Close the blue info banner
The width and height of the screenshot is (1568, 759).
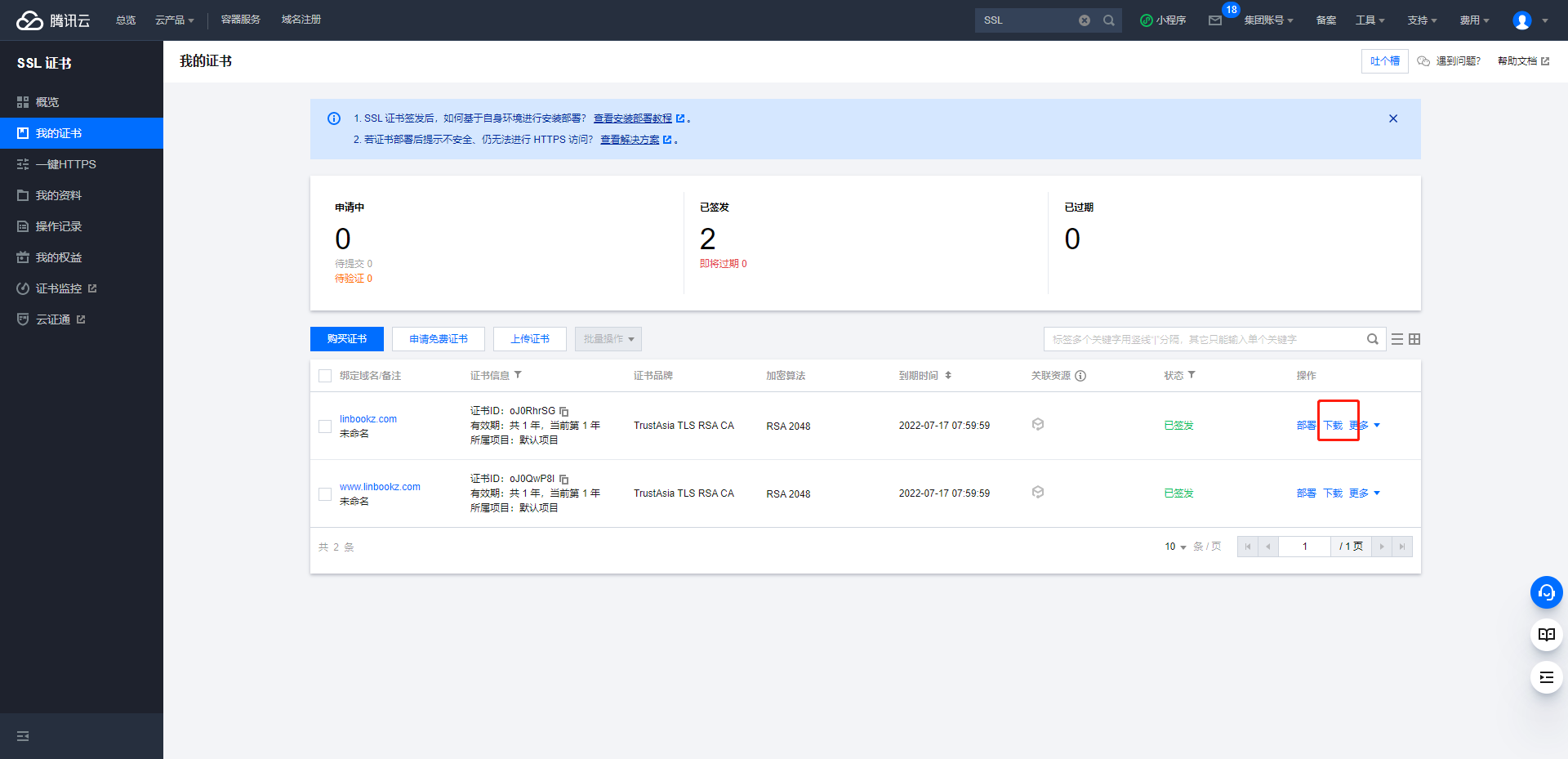tap(1393, 118)
